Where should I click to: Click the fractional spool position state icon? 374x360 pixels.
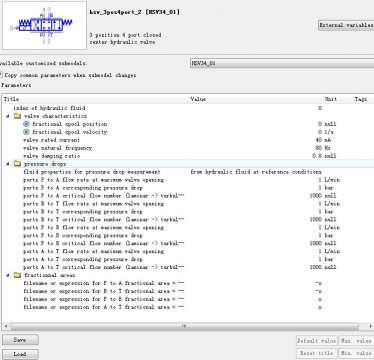pos(27,124)
